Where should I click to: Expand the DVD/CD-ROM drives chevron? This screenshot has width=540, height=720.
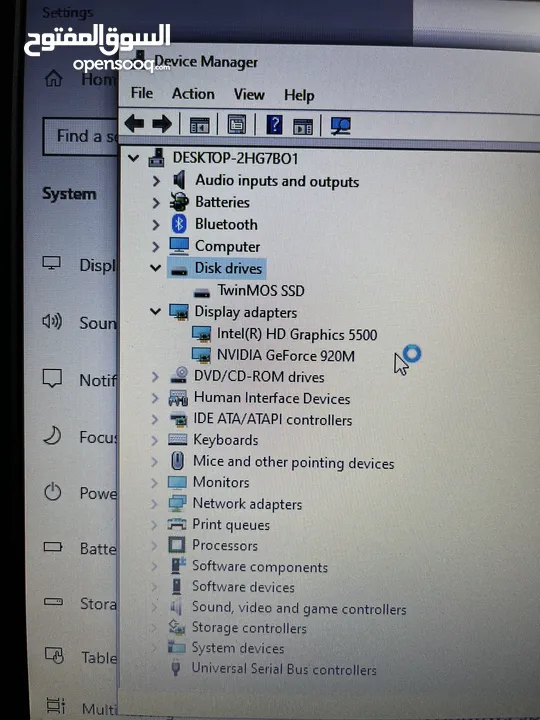pyautogui.click(x=155, y=377)
